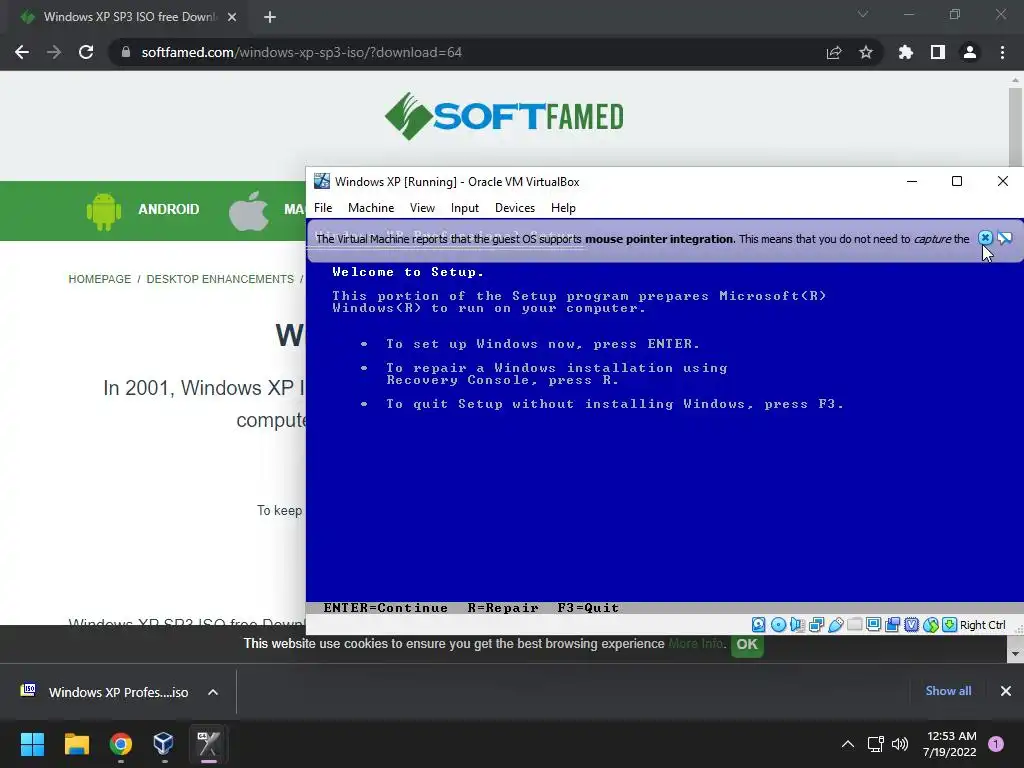Click the recording icon in VirtualBox status bar
The image size is (1024, 768).
[x=893, y=625]
